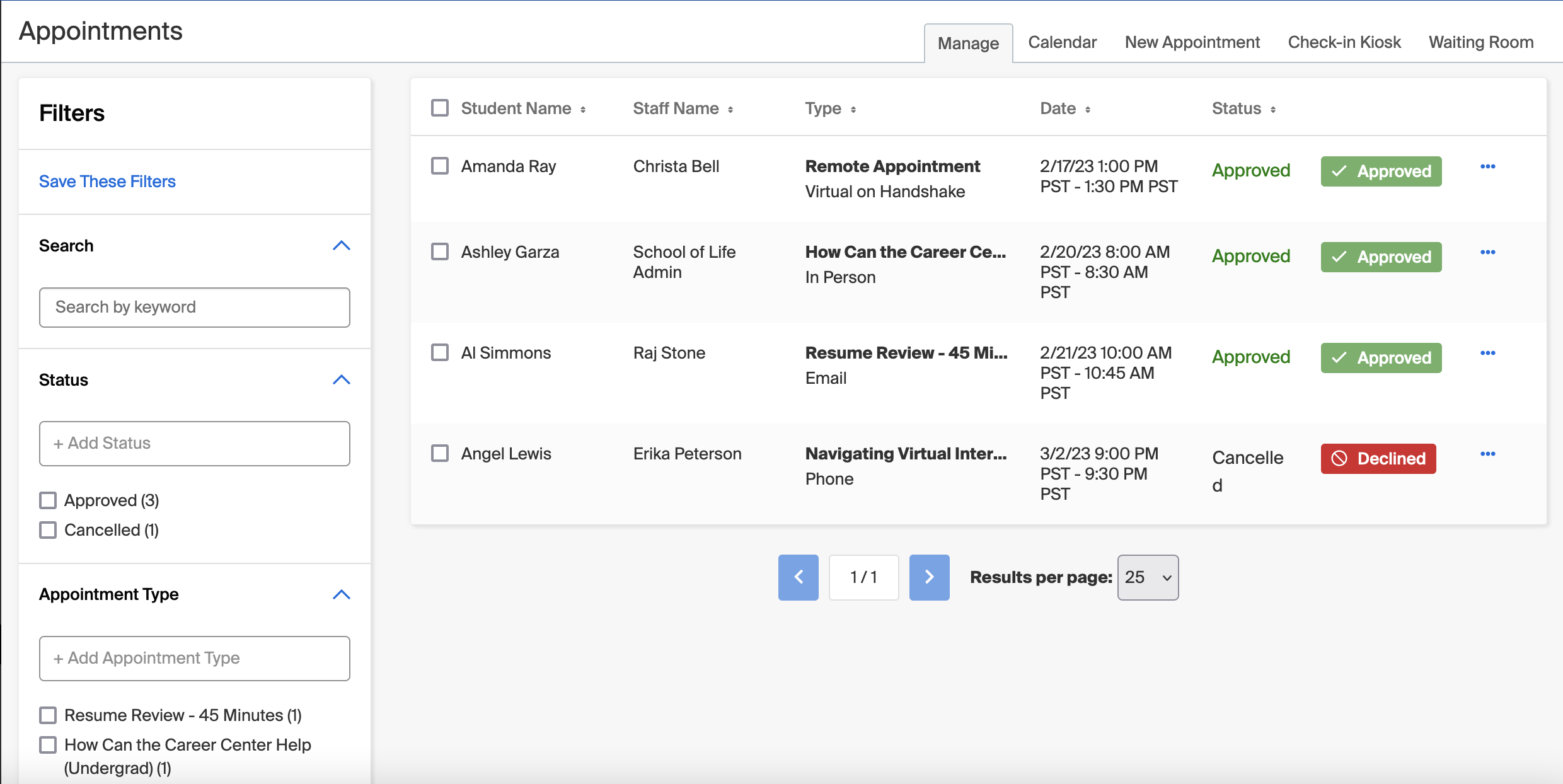The width and height of the screenshot is (1563, 784).
Task: Enable the Cancelled (1) status filter
Action: pyautogui.click(x=48, y=530)
